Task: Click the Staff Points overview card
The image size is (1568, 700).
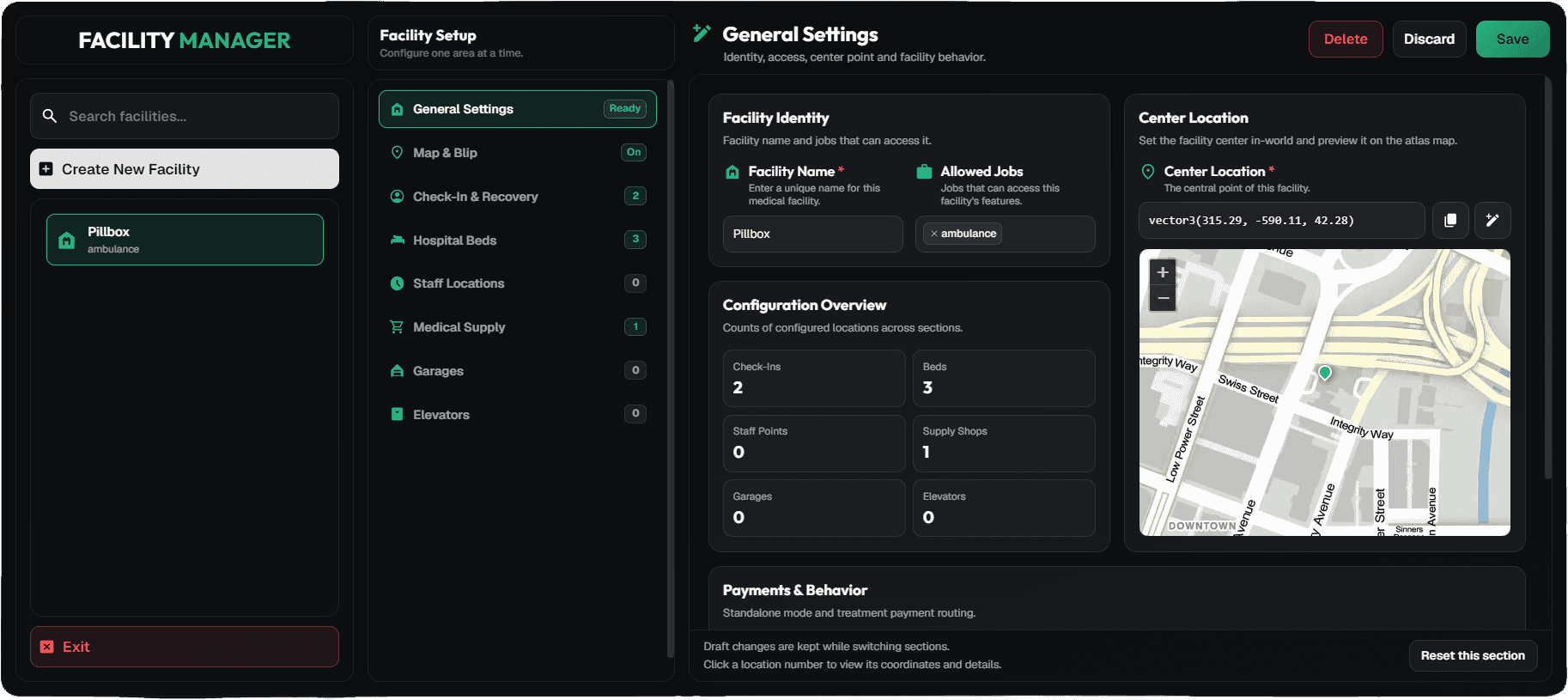Action: (813, 443)
